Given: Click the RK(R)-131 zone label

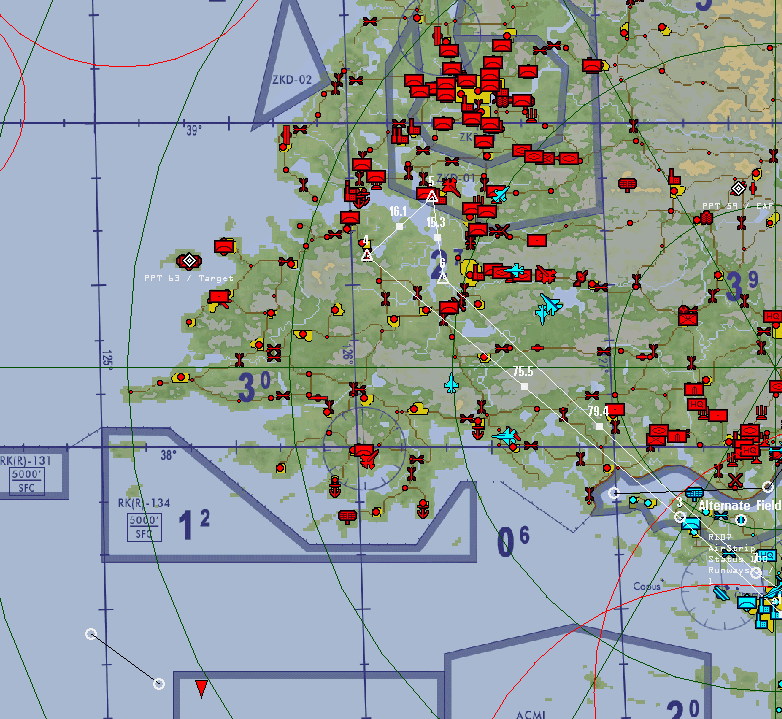Looking at the screenshot, I should 25,461.
